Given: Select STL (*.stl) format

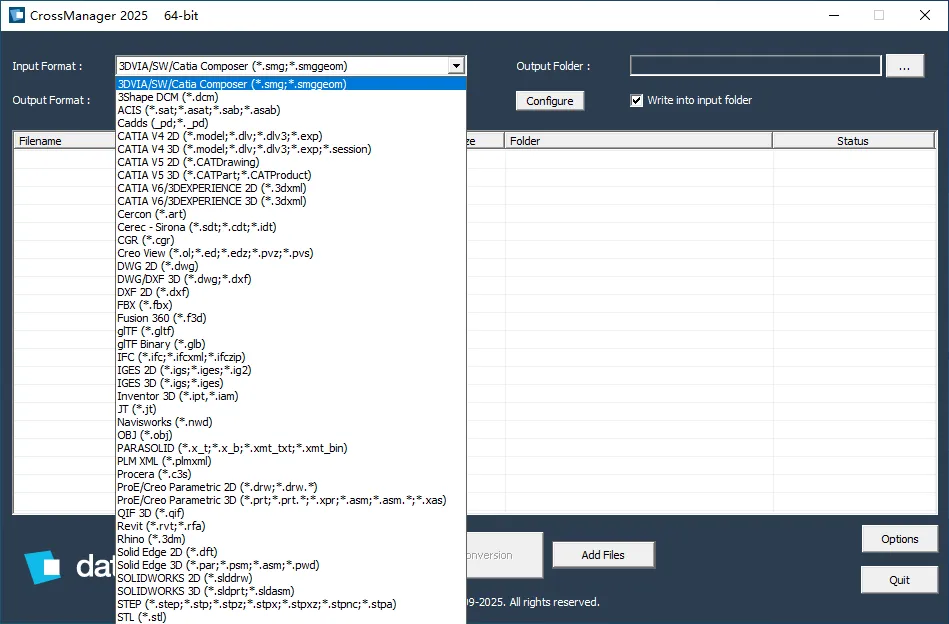Looking at the screenshot, I should pos(291,617).
